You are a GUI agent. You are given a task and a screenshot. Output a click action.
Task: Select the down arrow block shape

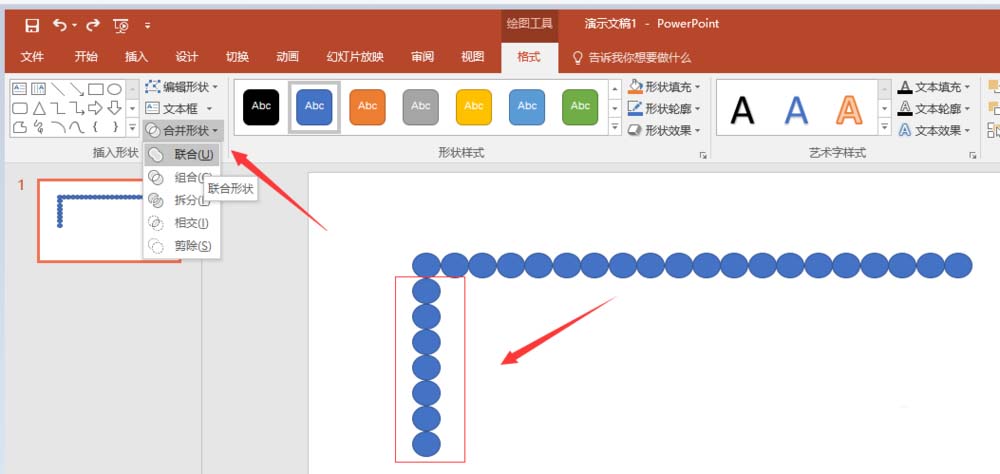pos(114,108)
